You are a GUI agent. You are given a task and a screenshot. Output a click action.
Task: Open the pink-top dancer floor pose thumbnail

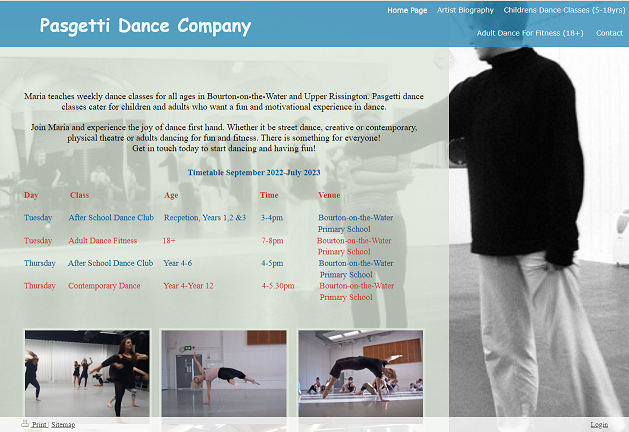[x=224, y=373]
